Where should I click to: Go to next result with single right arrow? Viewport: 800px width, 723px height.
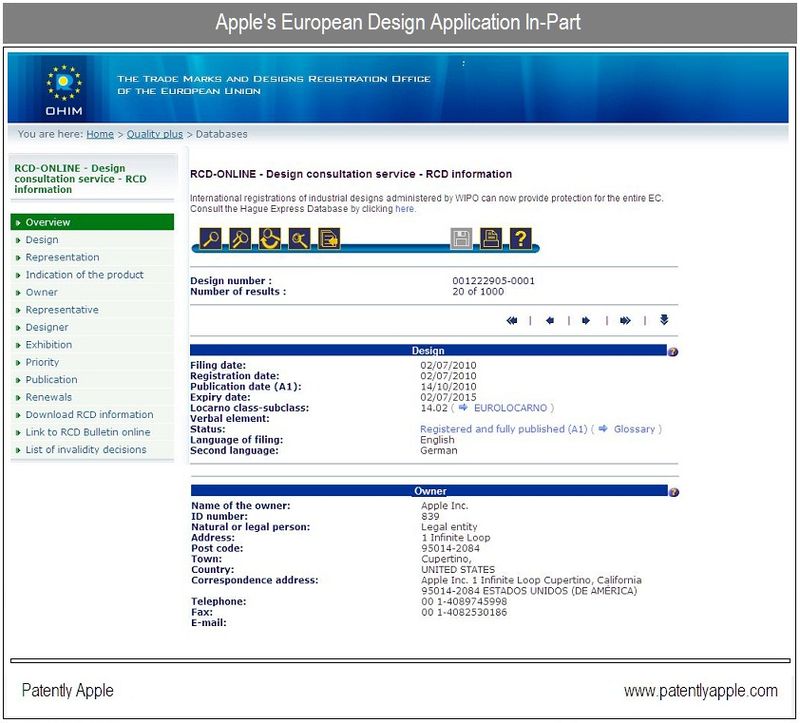(586, 321)
